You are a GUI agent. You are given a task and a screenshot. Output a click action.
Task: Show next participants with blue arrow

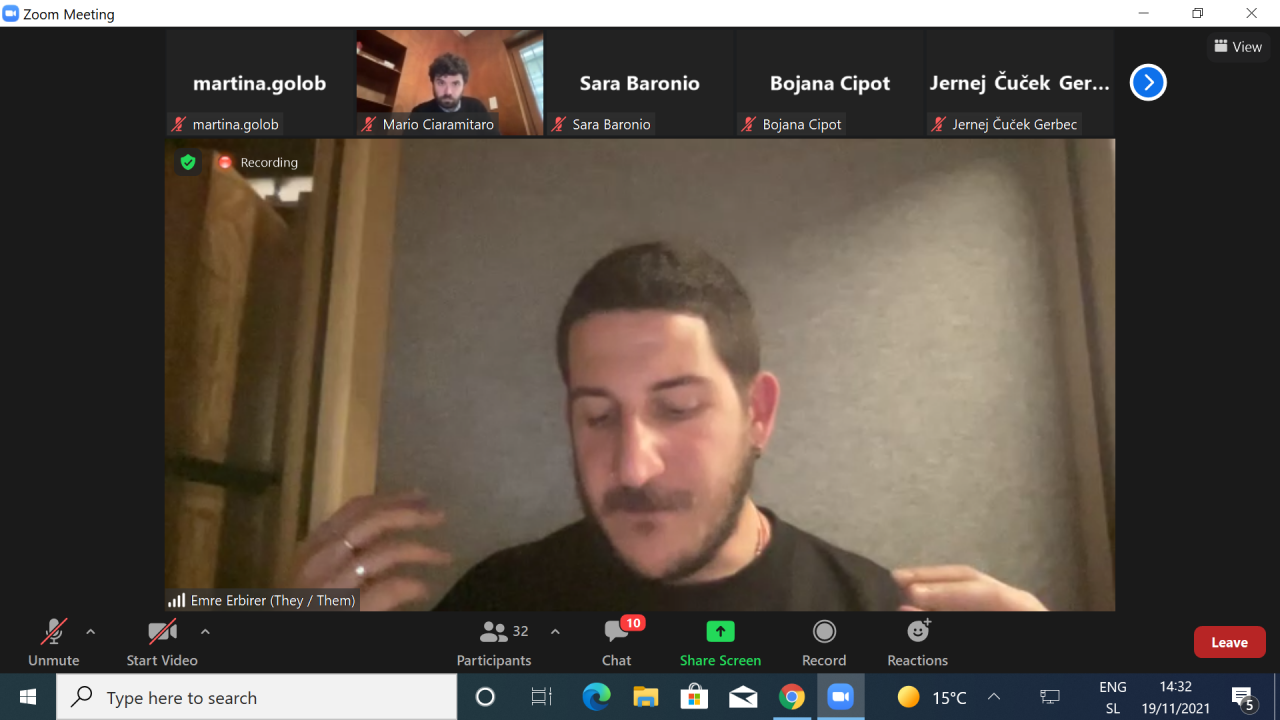(1148, 82)
